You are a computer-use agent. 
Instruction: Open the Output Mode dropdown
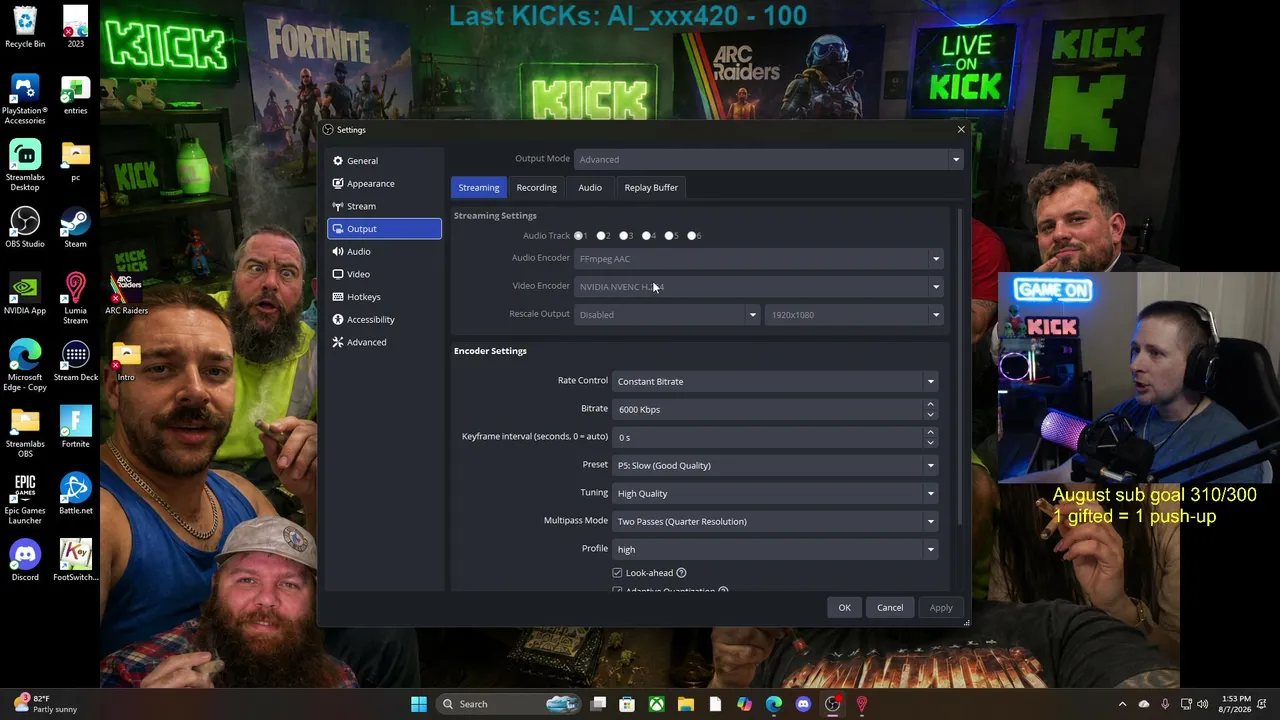(x=768, y=159)
